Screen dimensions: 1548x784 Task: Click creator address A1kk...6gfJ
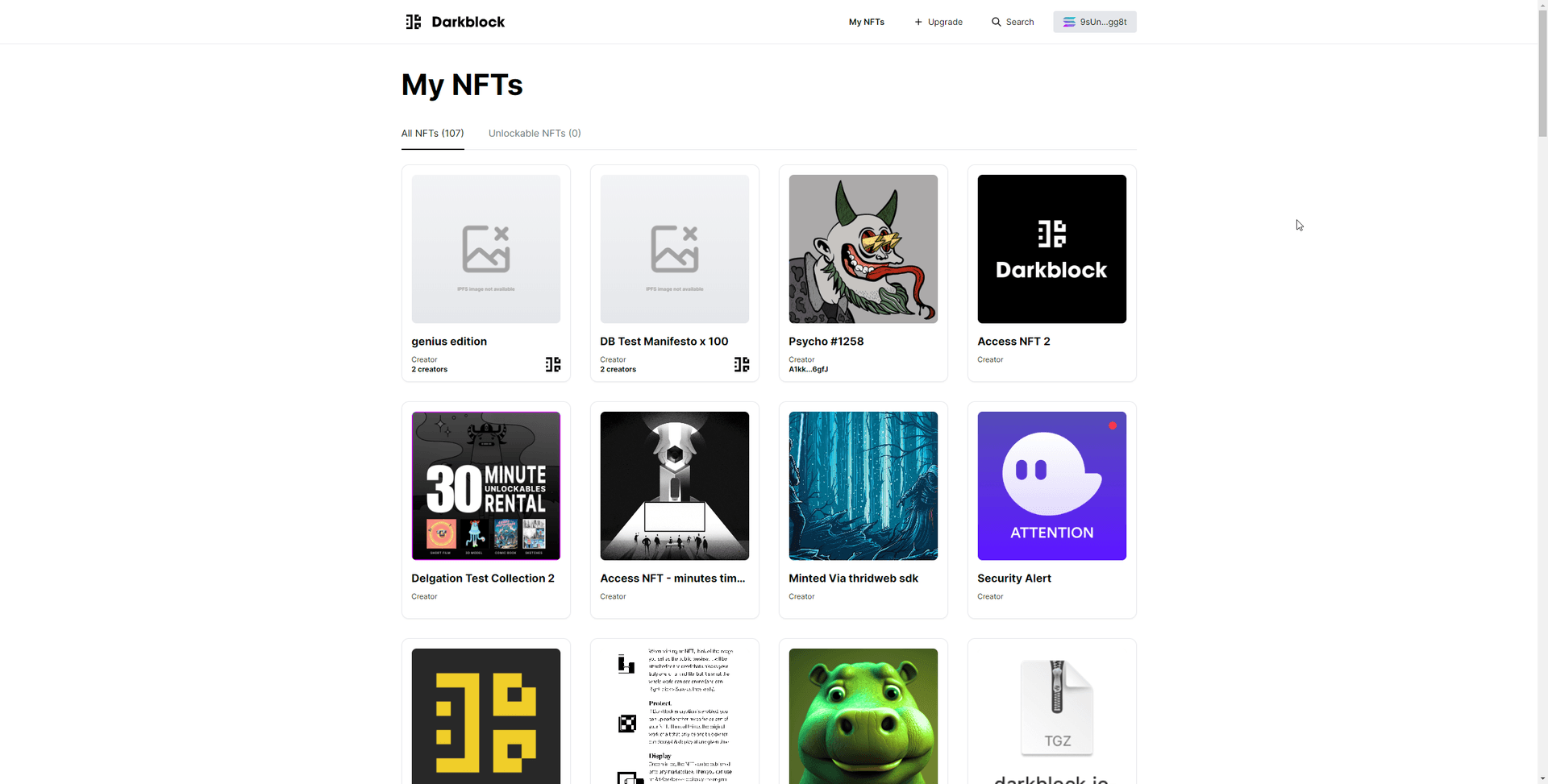(x=808, y=370)
